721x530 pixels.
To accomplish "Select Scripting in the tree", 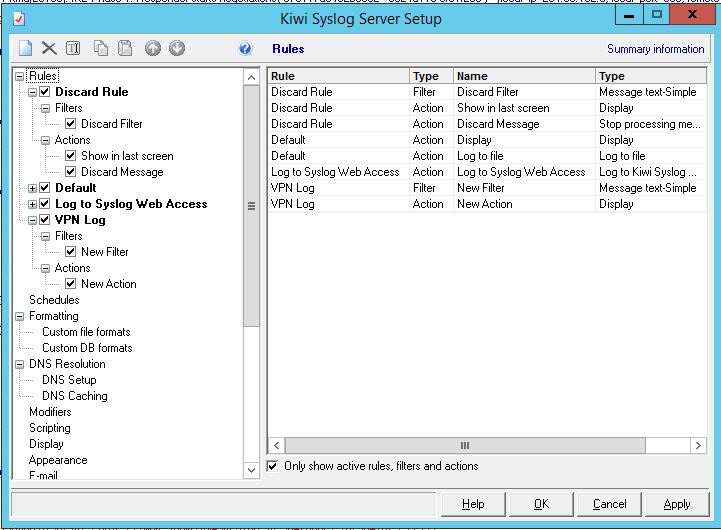I will 50,428.
